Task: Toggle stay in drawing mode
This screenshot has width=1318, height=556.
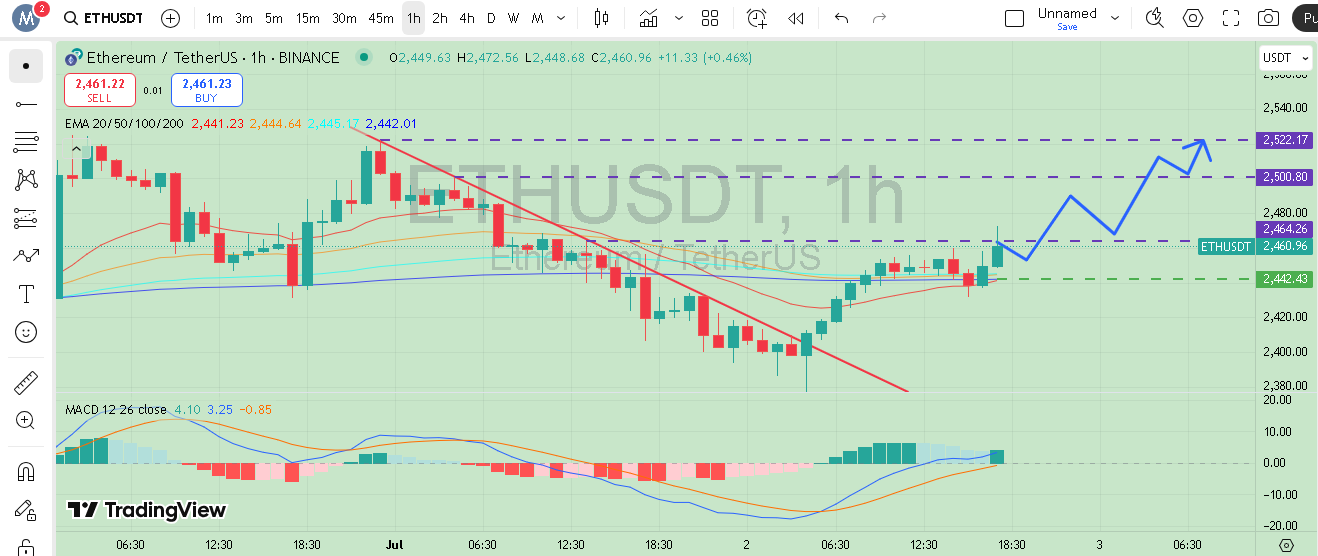Action: [x=26, y=511]
